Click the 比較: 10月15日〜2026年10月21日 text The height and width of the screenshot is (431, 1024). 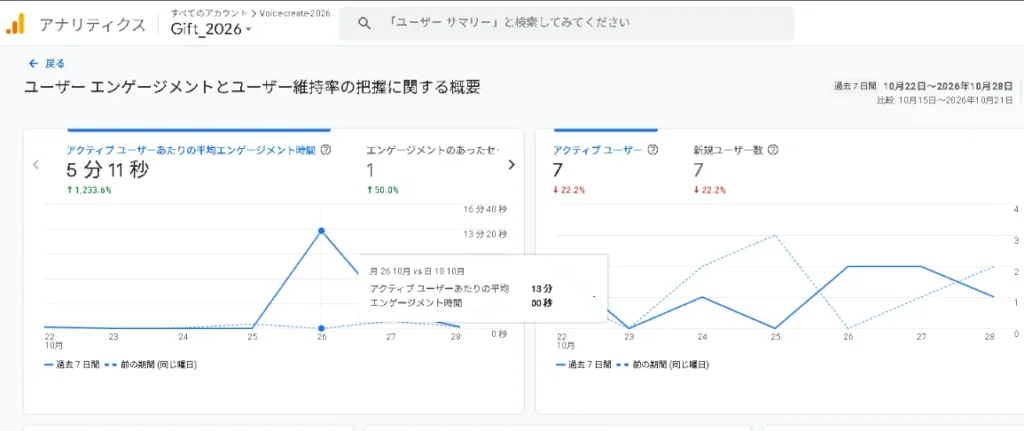(x=945, y=100)
